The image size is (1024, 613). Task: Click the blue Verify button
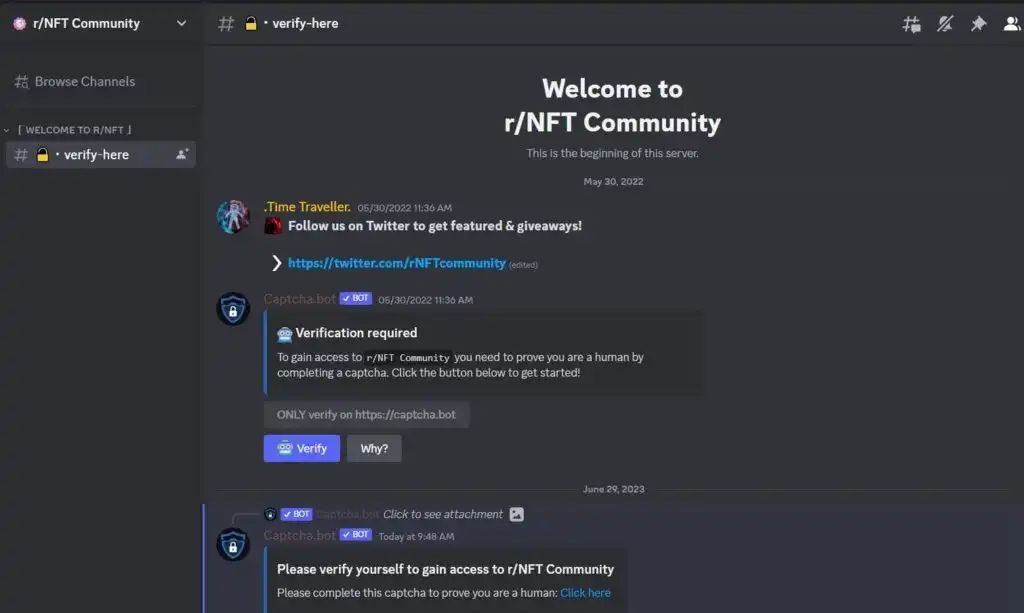[302, 448]
